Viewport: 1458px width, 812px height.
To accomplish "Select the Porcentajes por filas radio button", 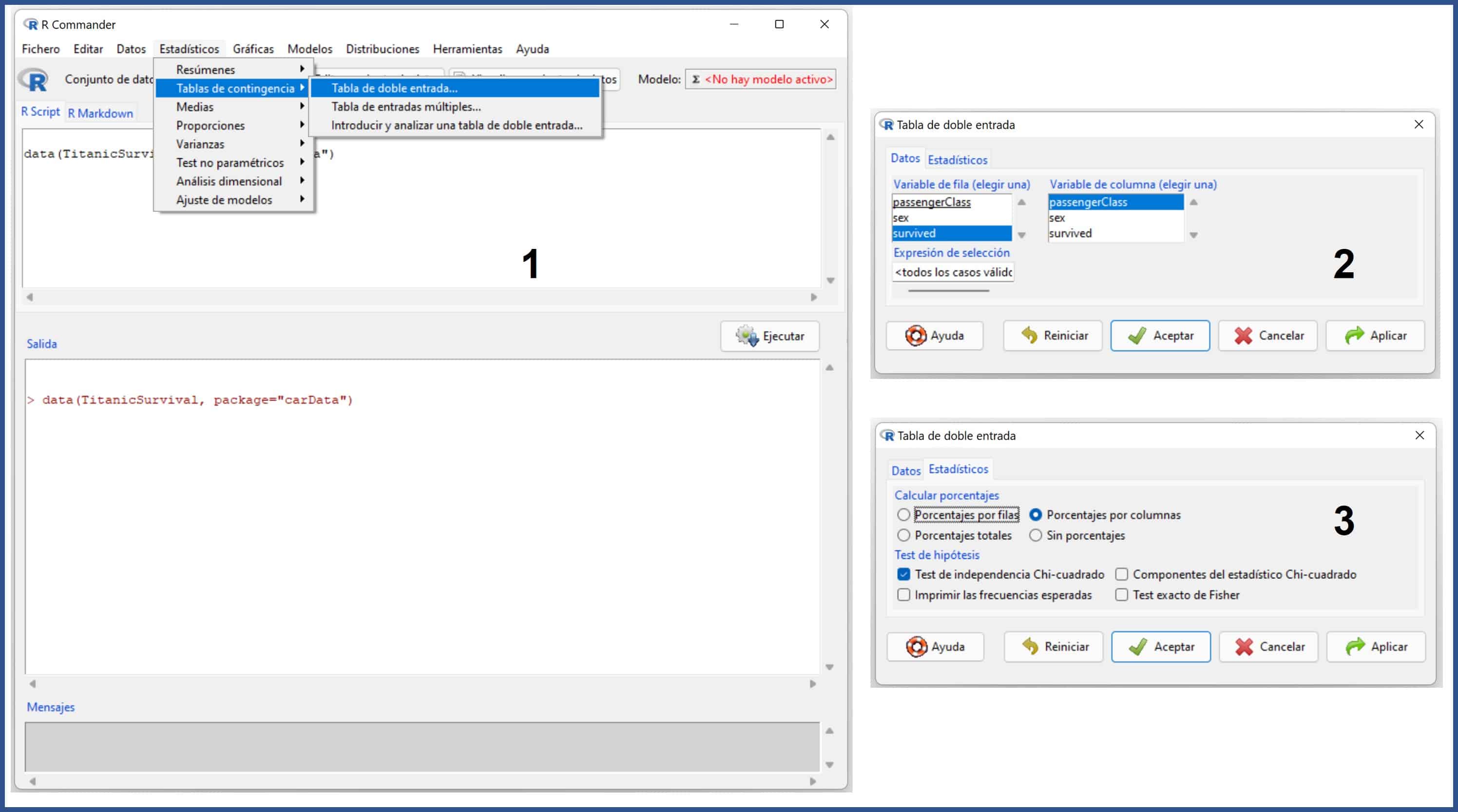I will click(x=903, y=515).
